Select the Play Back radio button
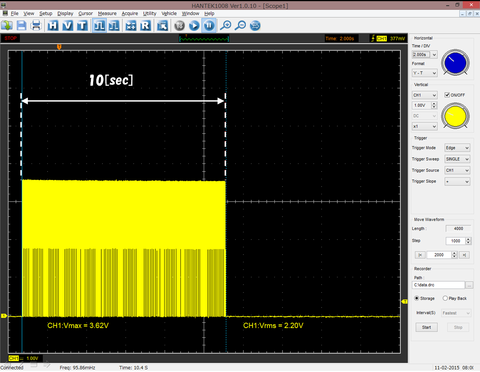The width and height of the screenshot is (480, 372). point(445,298)
